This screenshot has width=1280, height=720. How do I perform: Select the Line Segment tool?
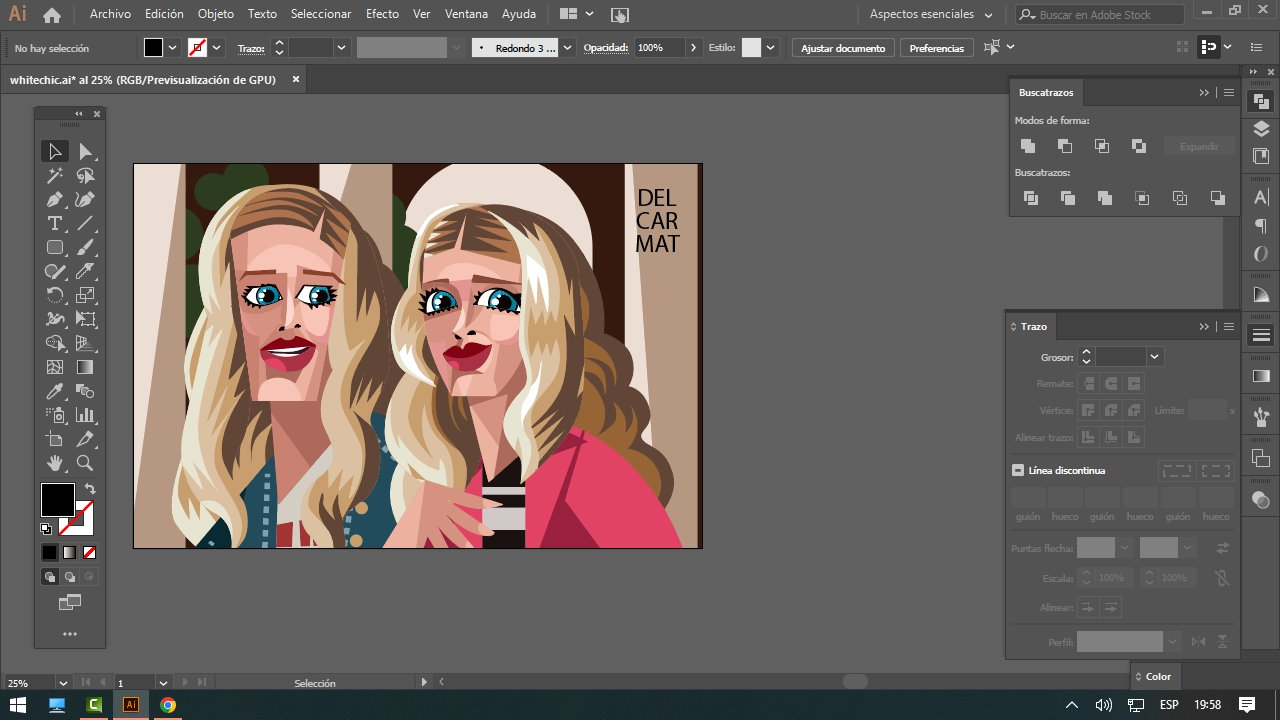86,223
